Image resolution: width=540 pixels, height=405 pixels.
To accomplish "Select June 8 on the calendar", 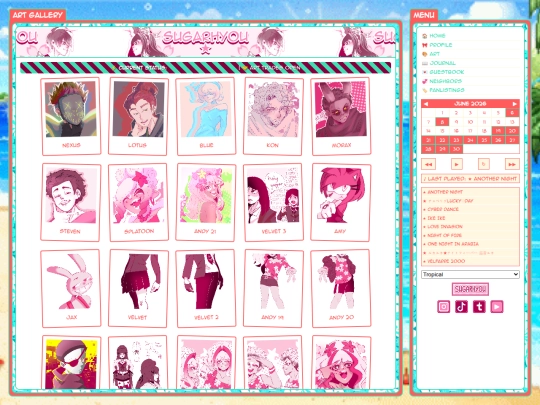I will [443, 122].
